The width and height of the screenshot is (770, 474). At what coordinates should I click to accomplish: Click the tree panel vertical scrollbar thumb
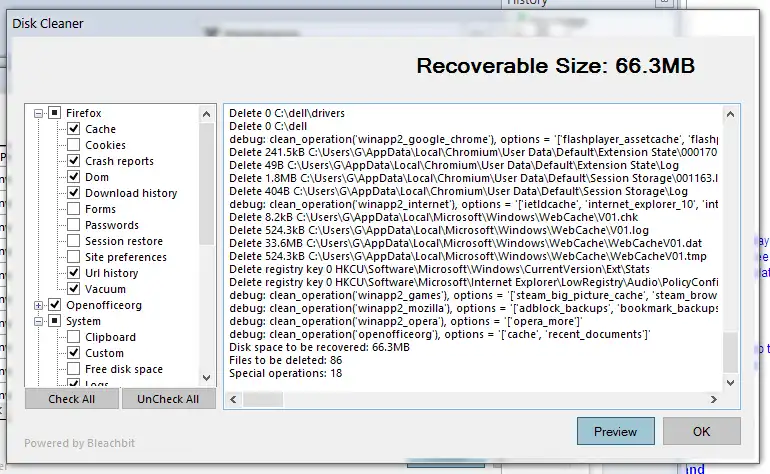tap(207, 184)
